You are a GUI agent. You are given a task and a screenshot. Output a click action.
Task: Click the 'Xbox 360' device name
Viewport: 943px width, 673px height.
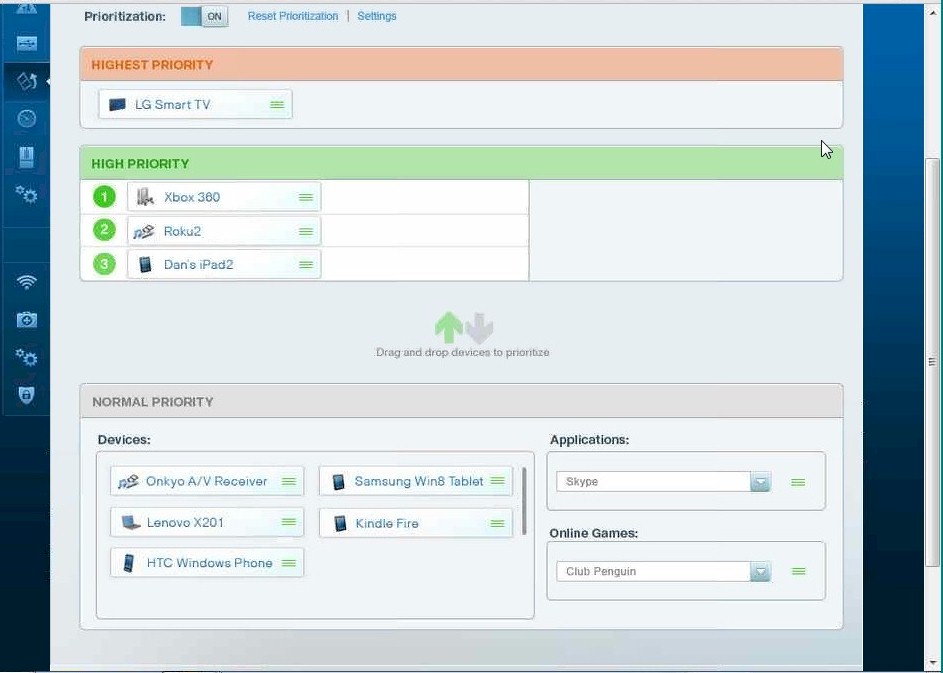click(192, 197)
